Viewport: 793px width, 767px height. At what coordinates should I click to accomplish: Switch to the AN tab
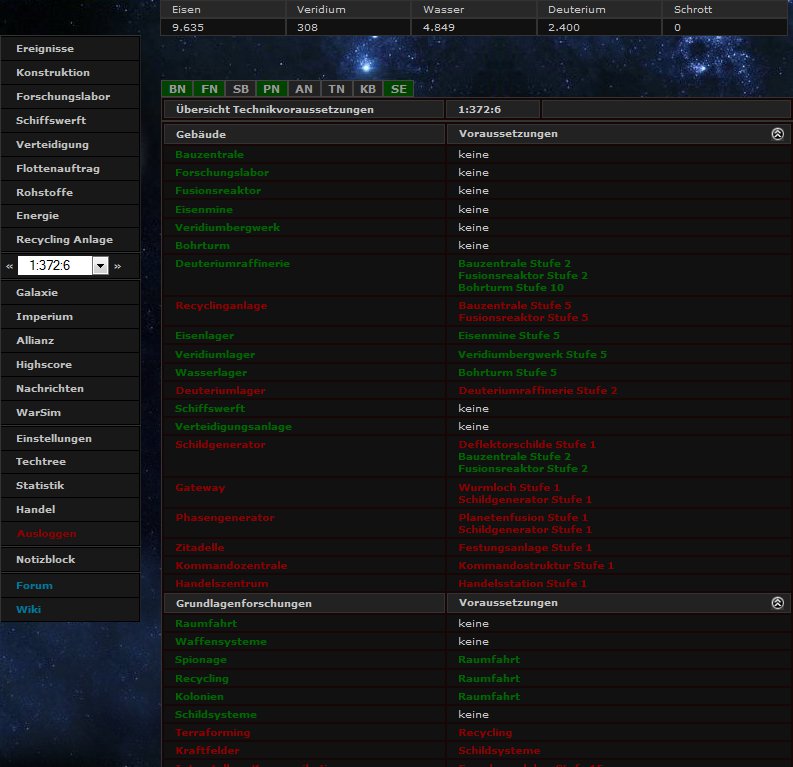point(304,89)
